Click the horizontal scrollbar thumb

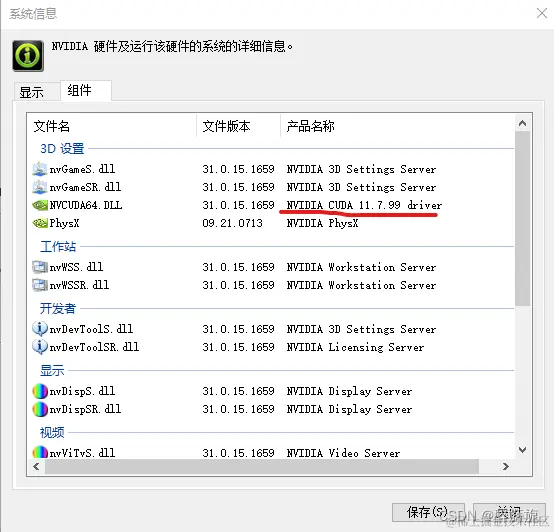(x=262, y=467)
